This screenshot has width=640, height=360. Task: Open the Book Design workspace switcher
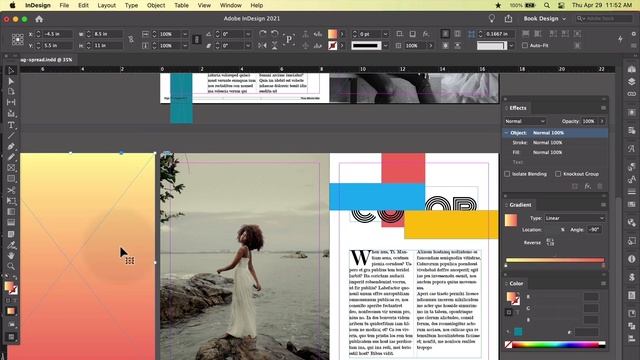click(x=545, y=19)
